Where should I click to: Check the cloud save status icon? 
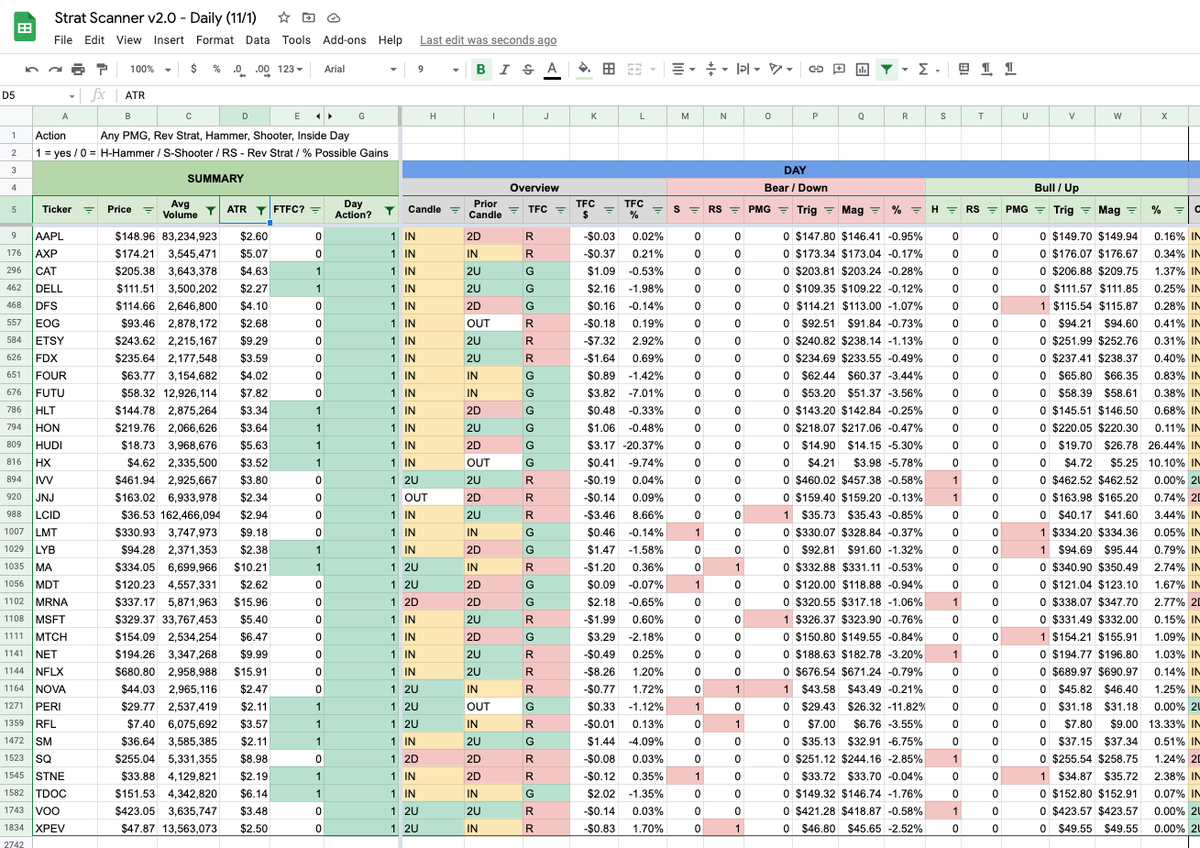pos(333,18)
